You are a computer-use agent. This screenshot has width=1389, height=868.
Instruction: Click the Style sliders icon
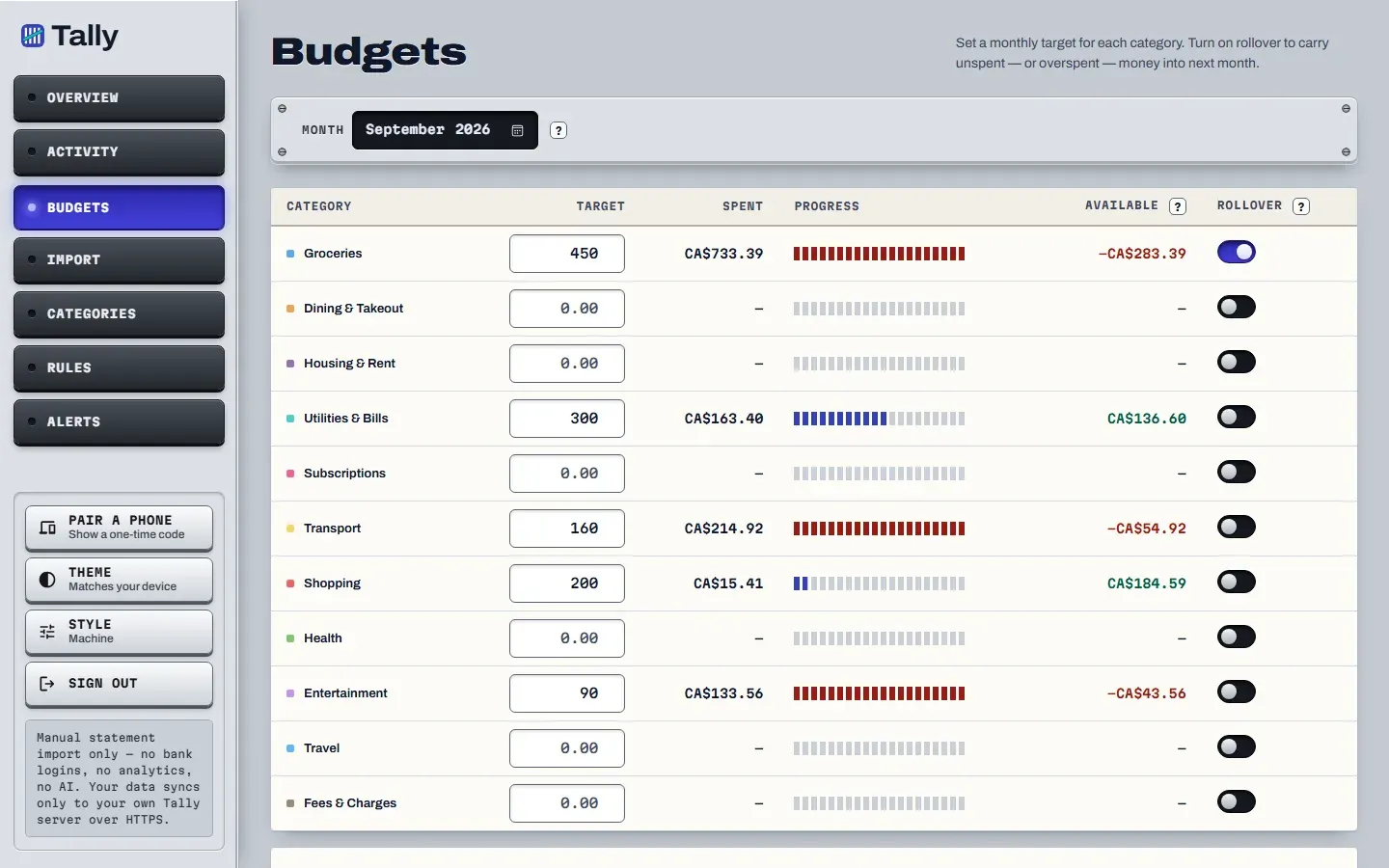tap(47, 632)
